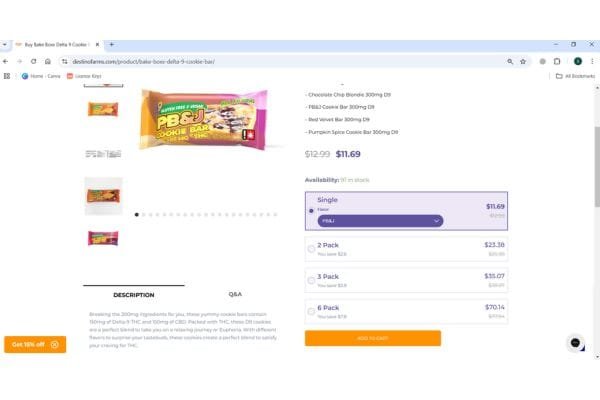Viewport: 600px width, 400px height.
Task: Click the first image carousel dot
Action: coord(137,214)
